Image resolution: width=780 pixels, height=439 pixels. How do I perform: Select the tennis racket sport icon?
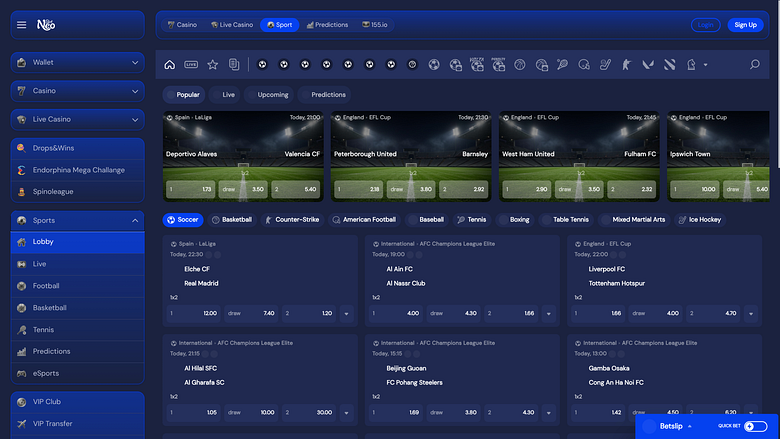563,65
